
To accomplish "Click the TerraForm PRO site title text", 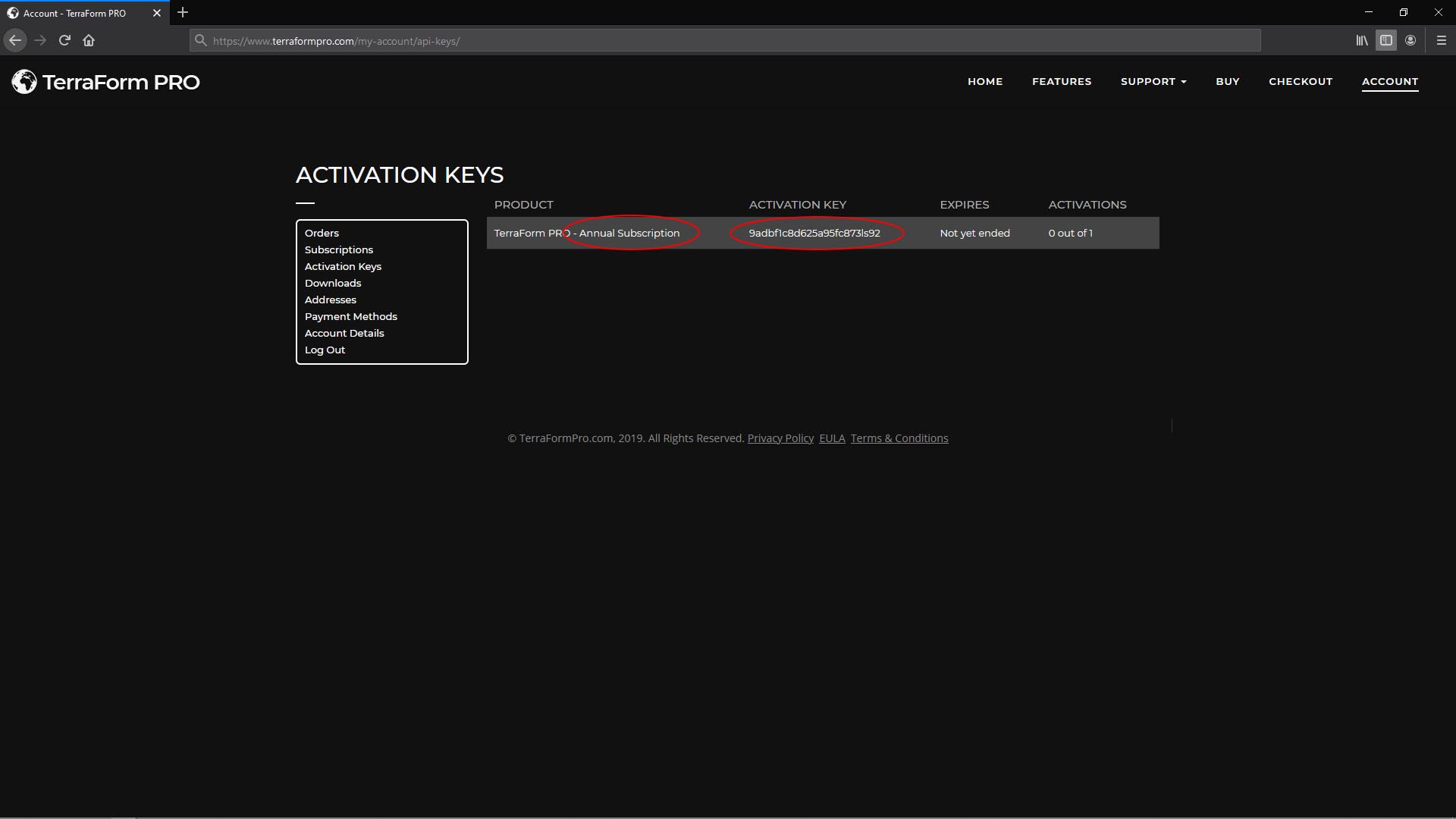I will tap(121, 82).
